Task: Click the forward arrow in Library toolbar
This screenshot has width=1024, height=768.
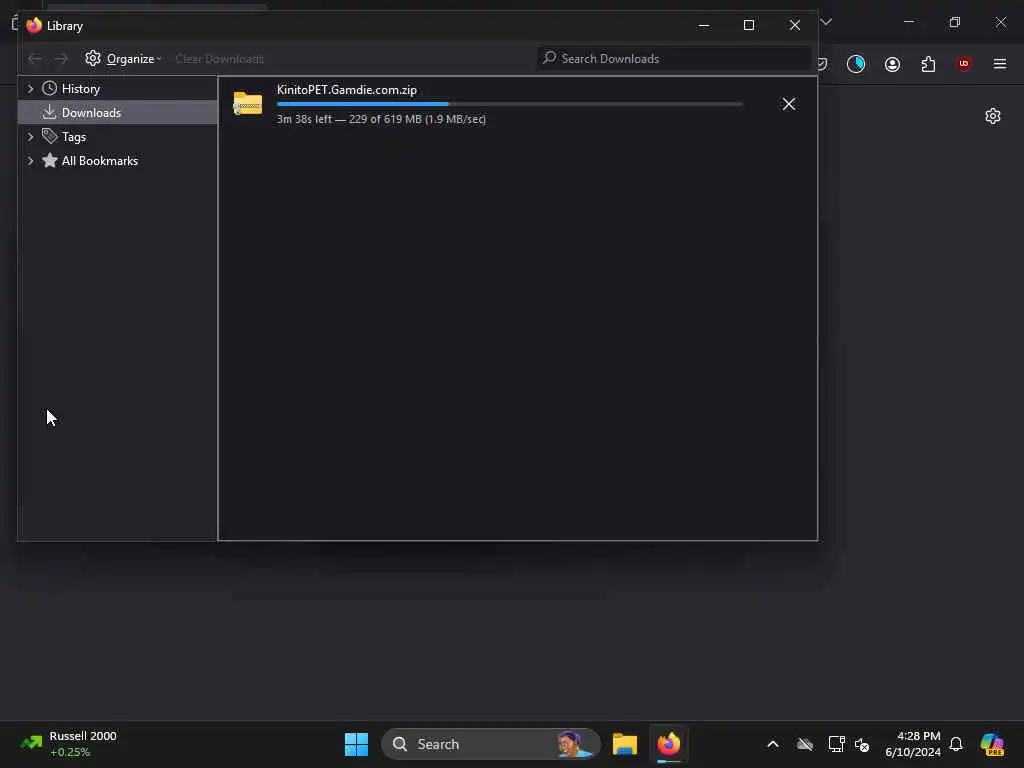Action: point(61,59)
